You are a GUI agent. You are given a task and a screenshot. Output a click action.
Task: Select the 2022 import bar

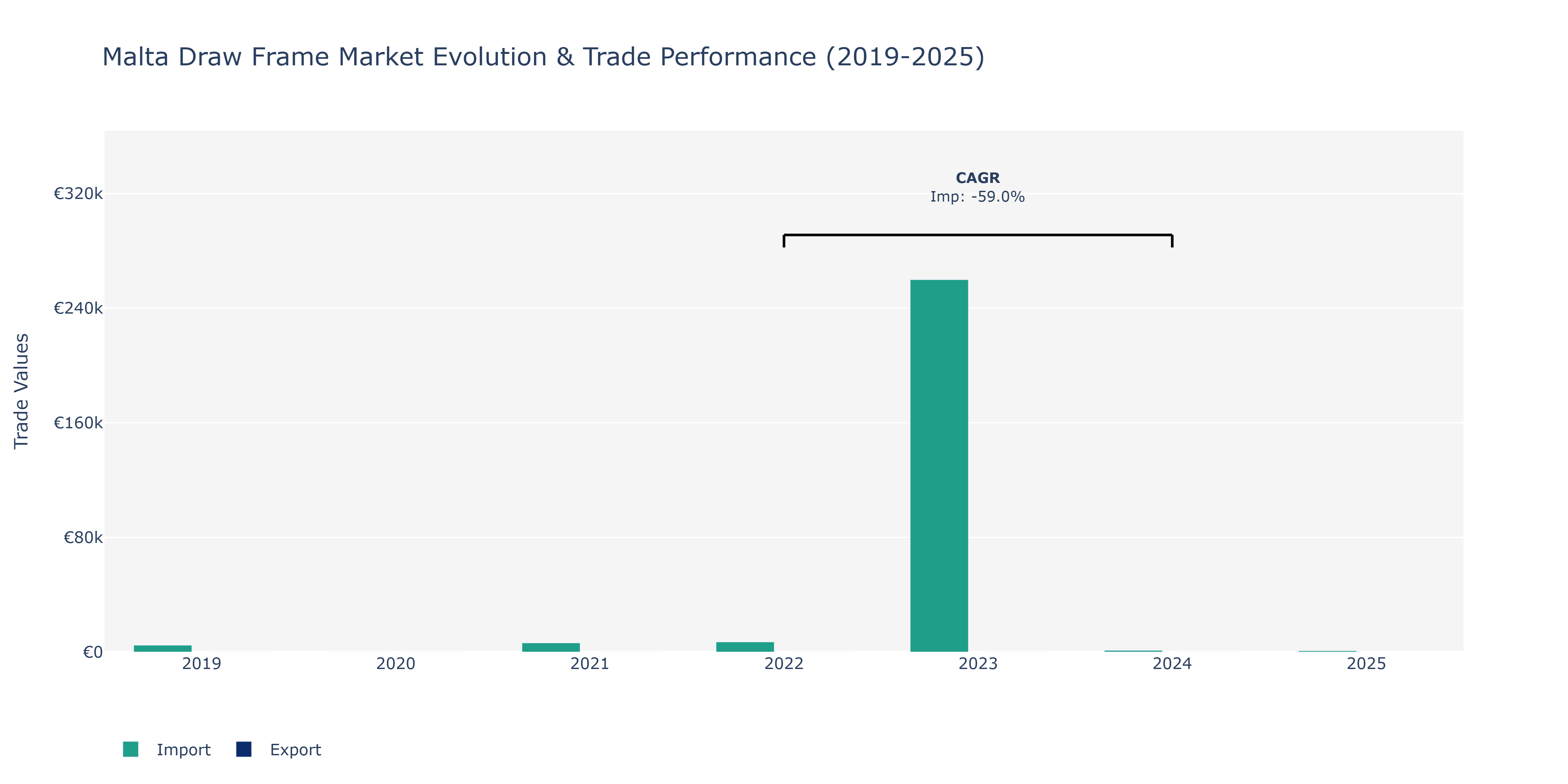coord(745,646)
